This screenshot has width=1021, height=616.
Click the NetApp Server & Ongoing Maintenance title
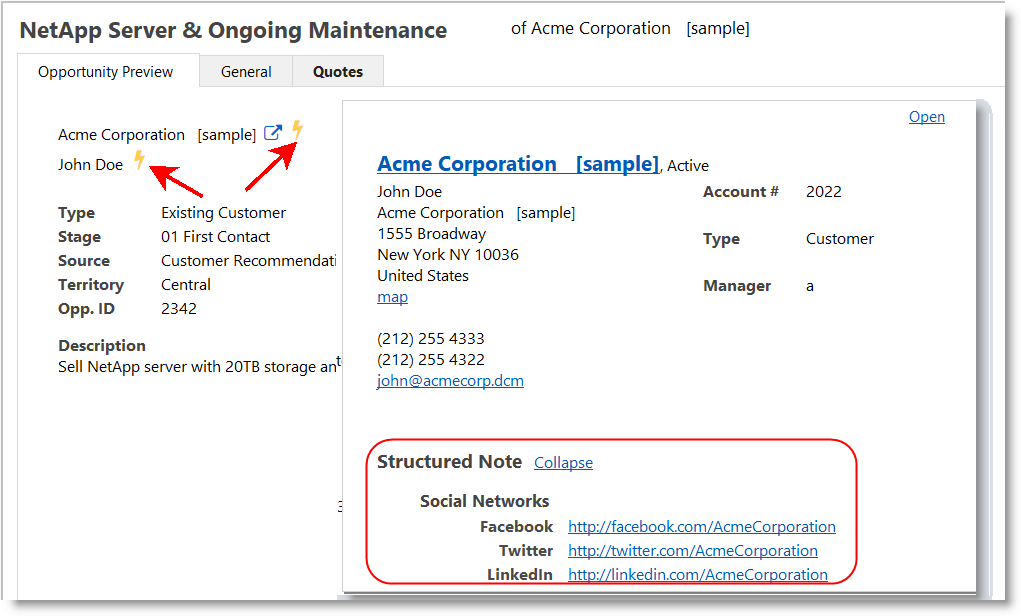(x=233, y=30)
